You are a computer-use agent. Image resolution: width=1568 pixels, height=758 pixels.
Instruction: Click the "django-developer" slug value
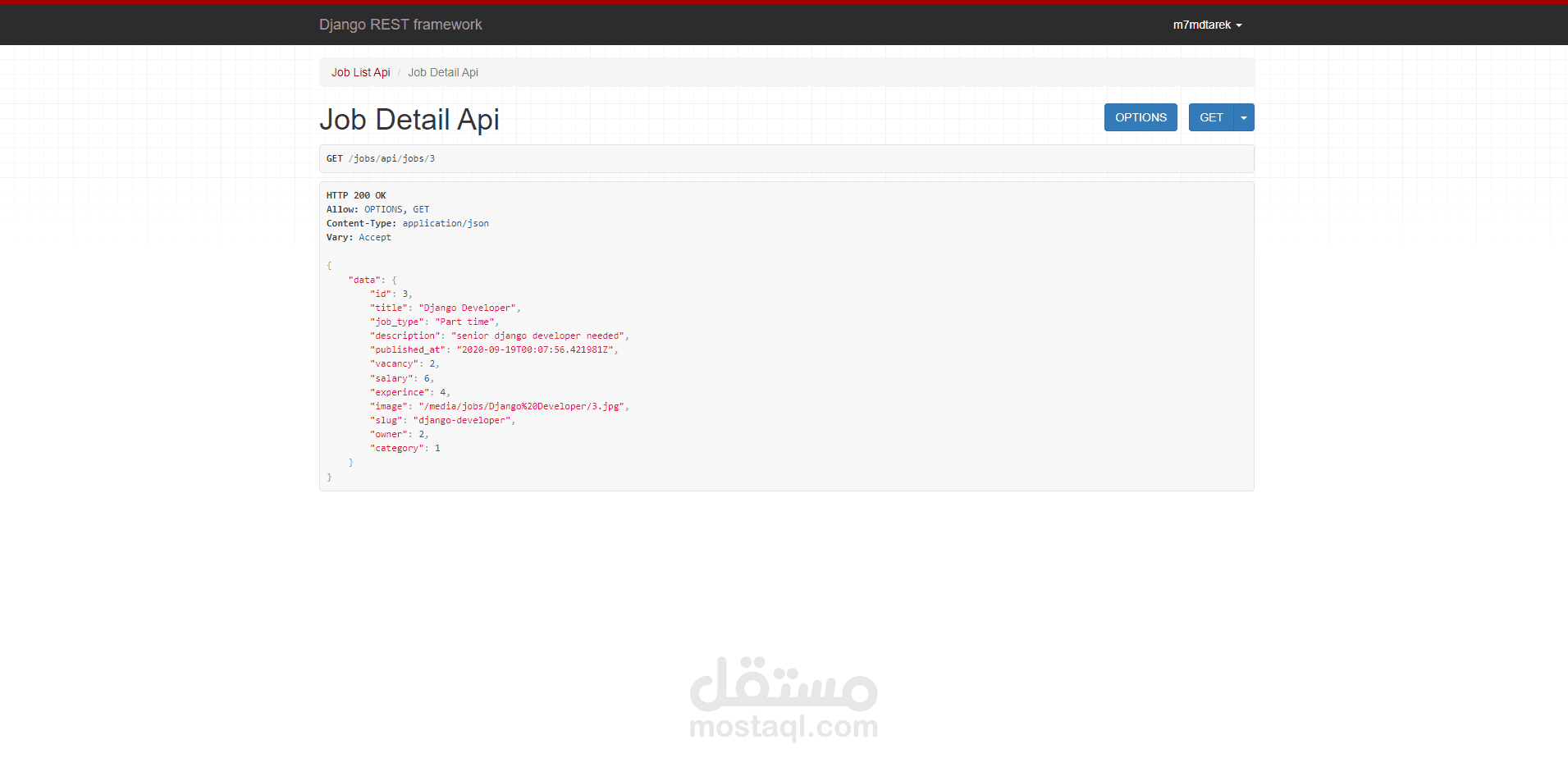click(x=462, y=420)
